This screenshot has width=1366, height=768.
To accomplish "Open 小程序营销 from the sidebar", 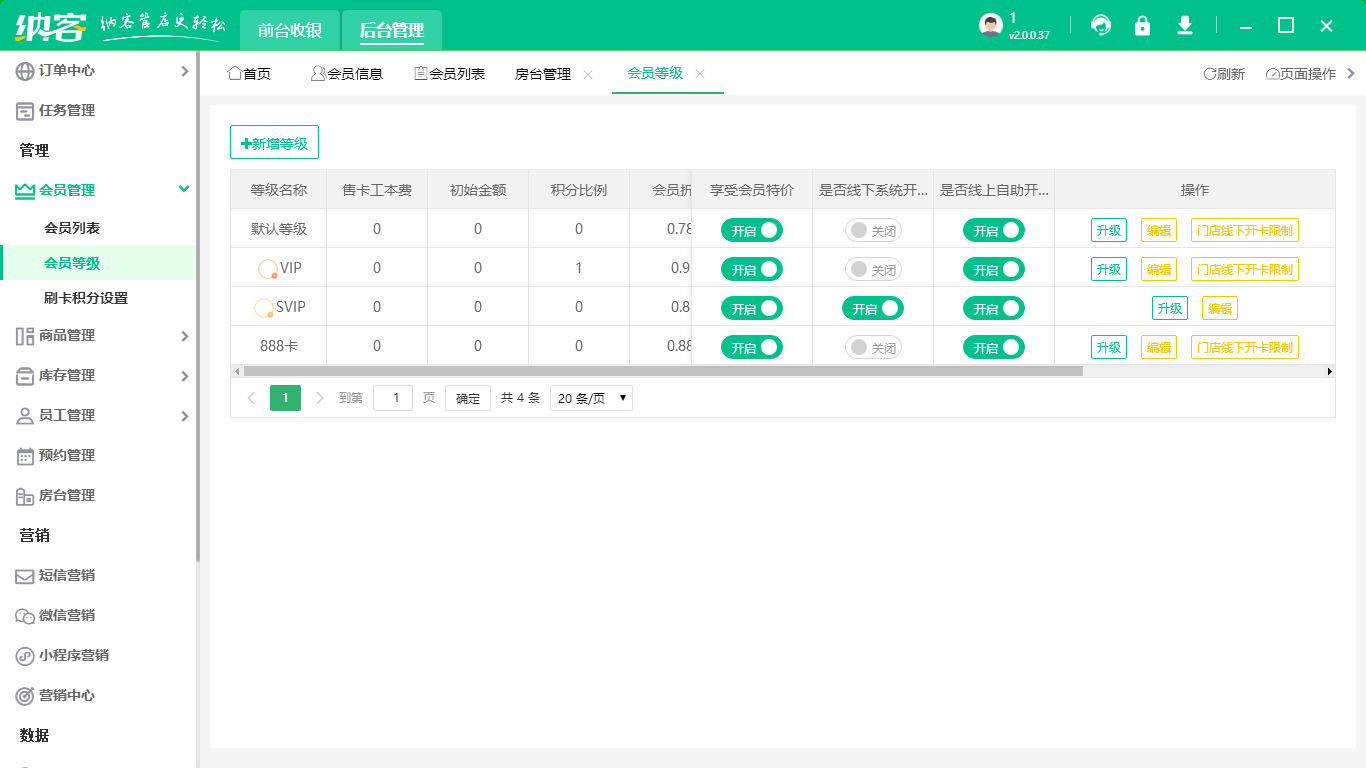I will coord(68,655).
